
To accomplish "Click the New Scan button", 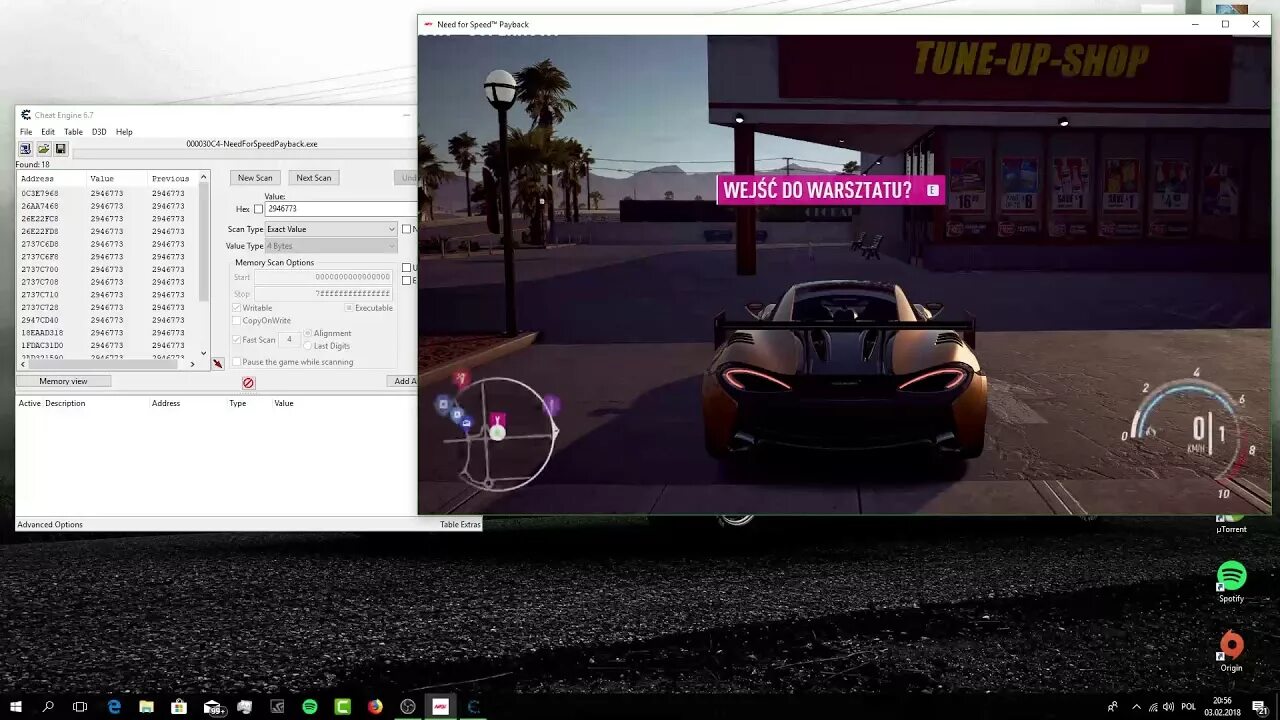I will pyautogui.click(x=255, y=178).
